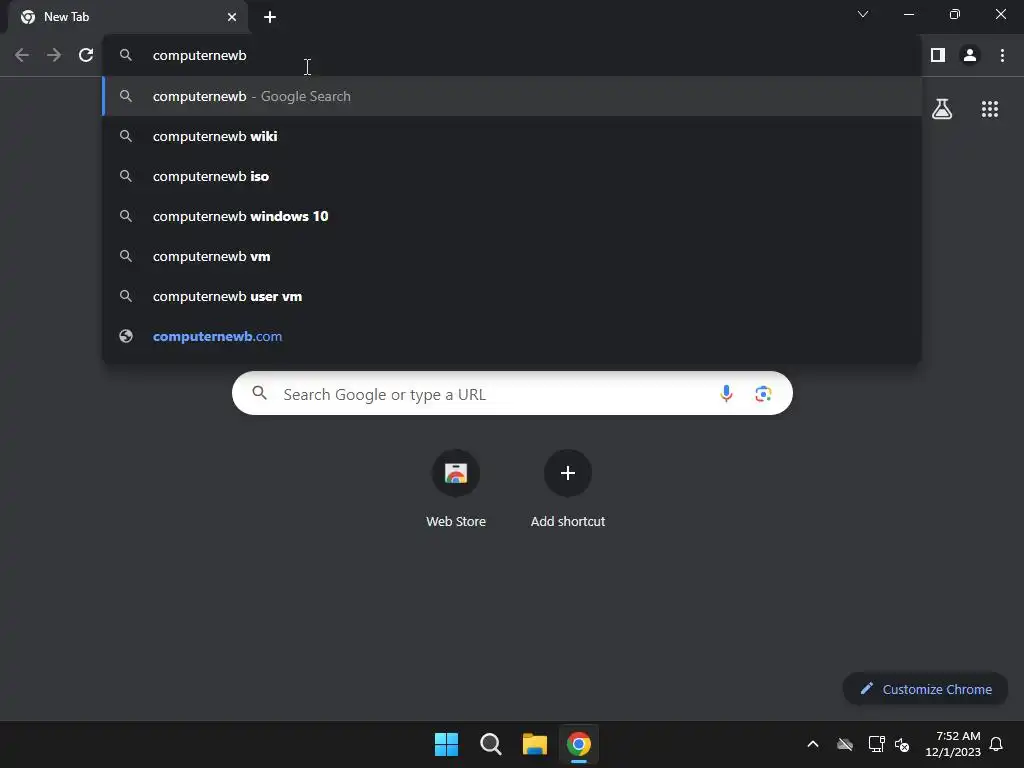Open taskbar Search
This screenshot has height=768, width=1024.
click(490, 744)
